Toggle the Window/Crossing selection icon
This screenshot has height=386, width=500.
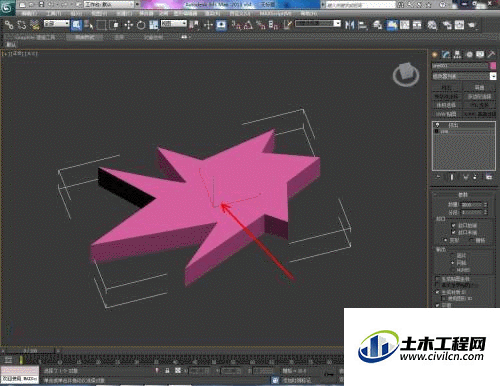(x=114, y=25)
